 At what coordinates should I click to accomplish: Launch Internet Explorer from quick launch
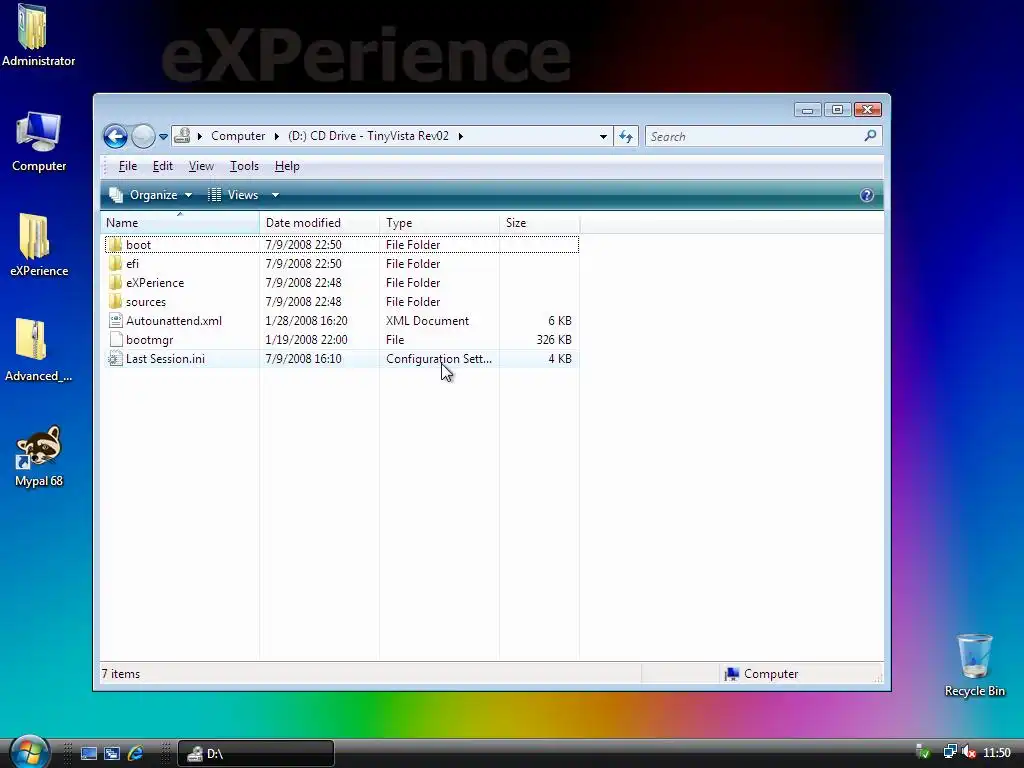(135, 753)
